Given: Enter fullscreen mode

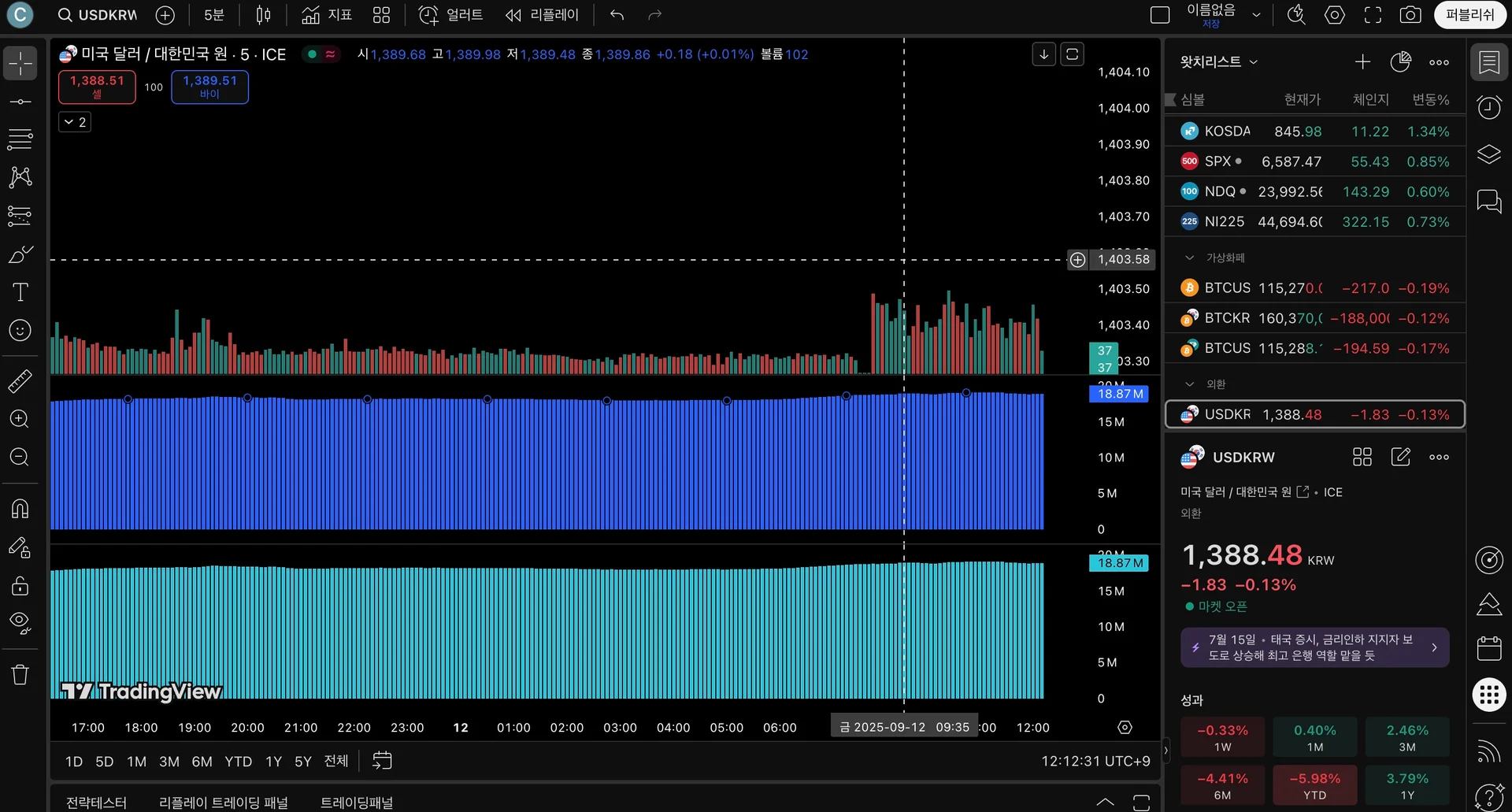Looking at the screenshot, I should coord(1373,15).
